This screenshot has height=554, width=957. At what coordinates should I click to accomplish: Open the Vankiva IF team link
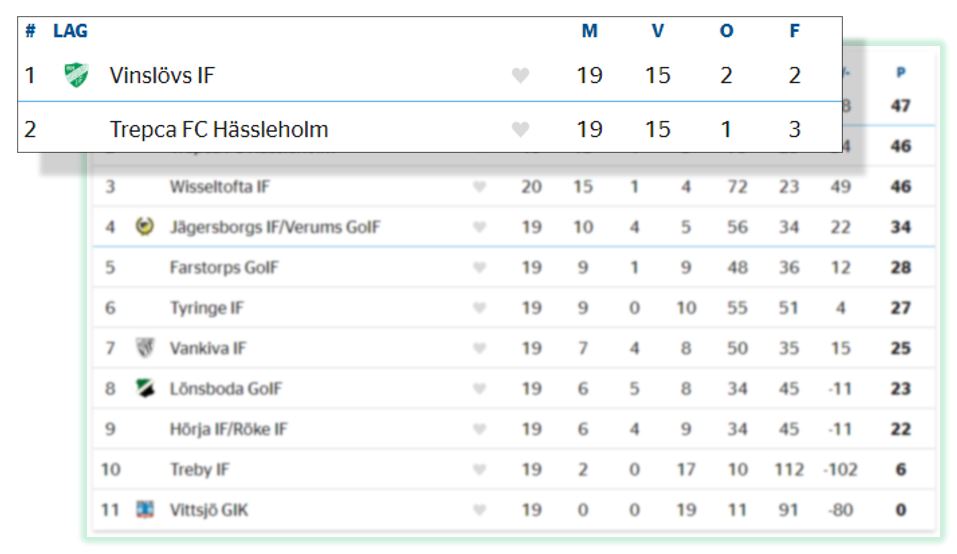(208, 348)
